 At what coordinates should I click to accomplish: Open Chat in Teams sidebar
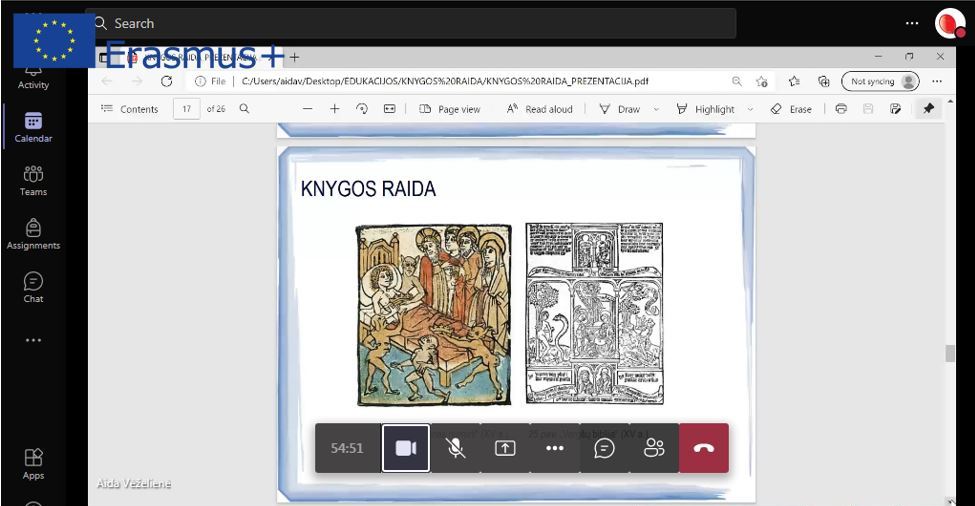pyautogui.click(x=33, y=287)
